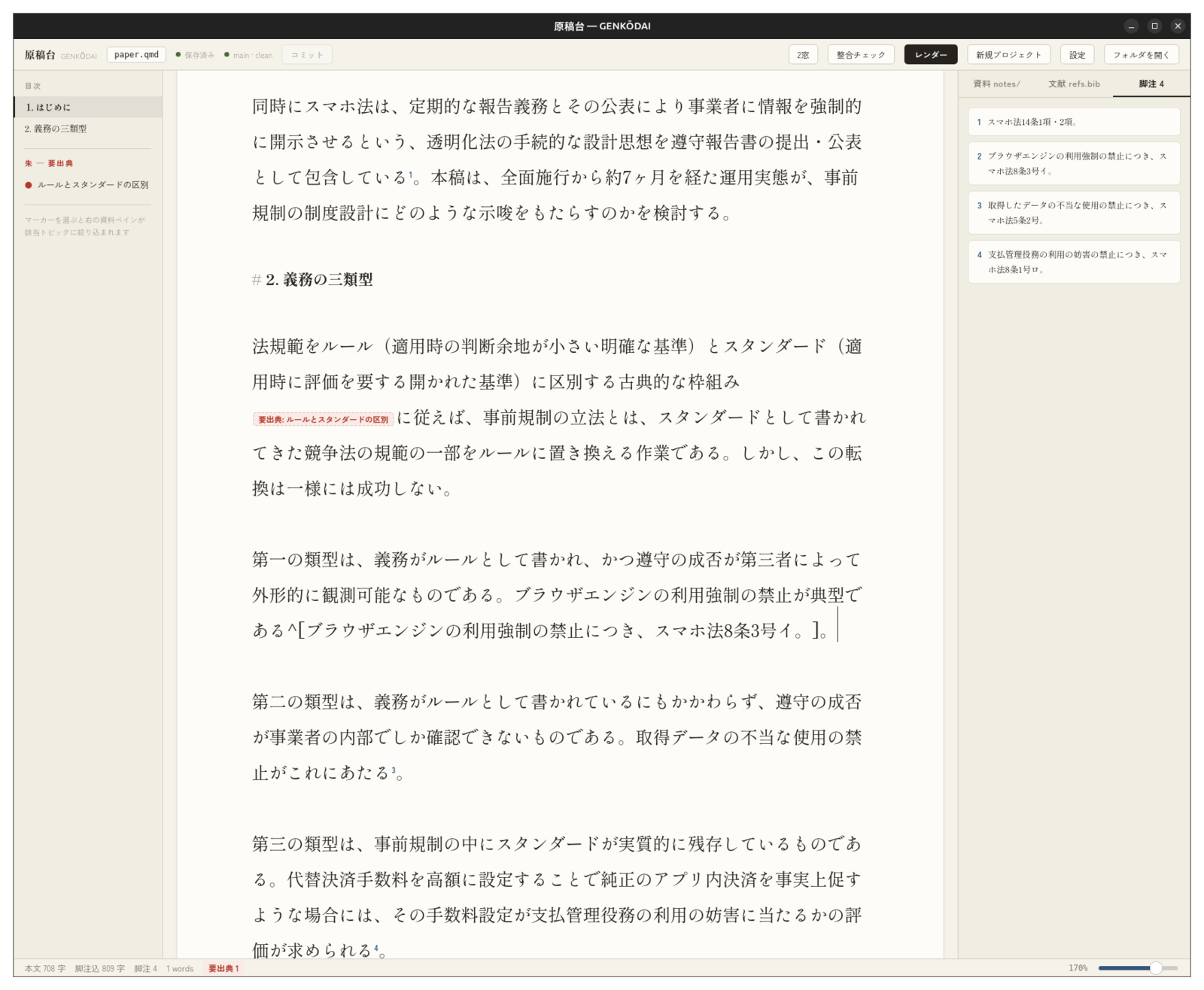Open footnote 1 スマホ法14条 card

coord(1074,121)
